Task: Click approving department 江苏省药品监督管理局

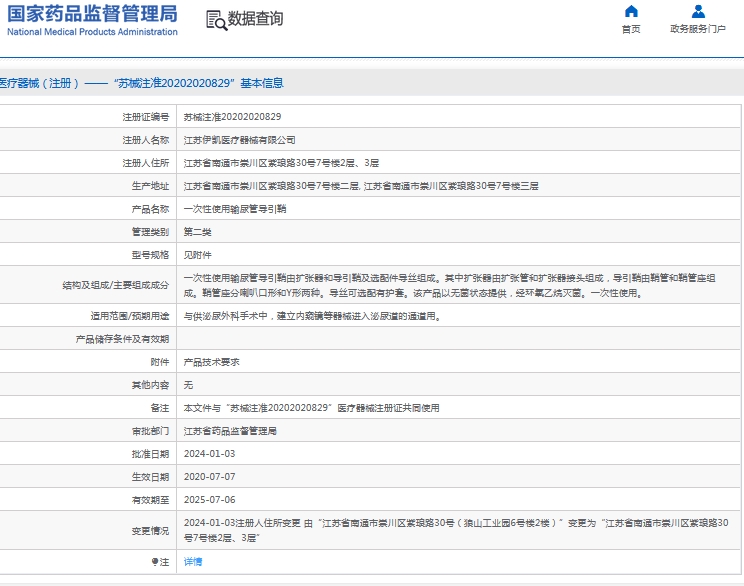Action: click(x=230, y=431)
